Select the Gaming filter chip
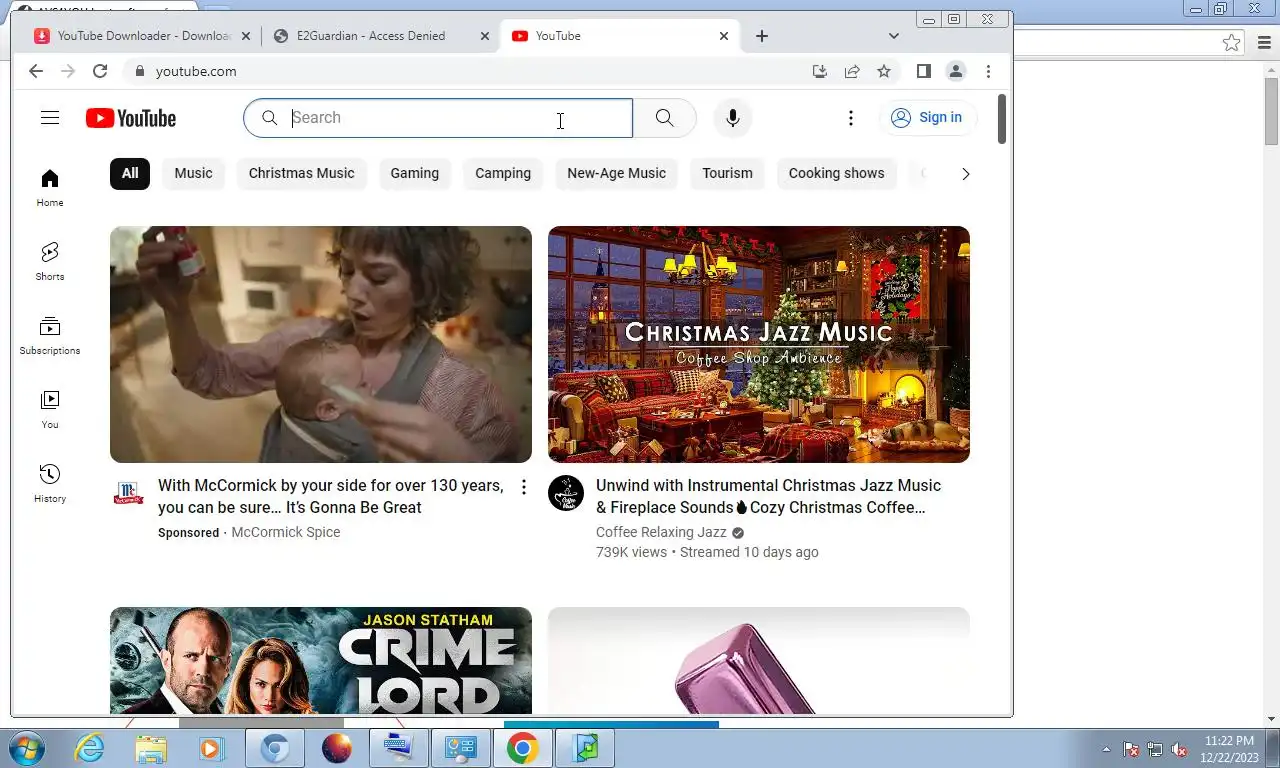The width and height of the screenshot is (1280, 768). click(414, 173)
